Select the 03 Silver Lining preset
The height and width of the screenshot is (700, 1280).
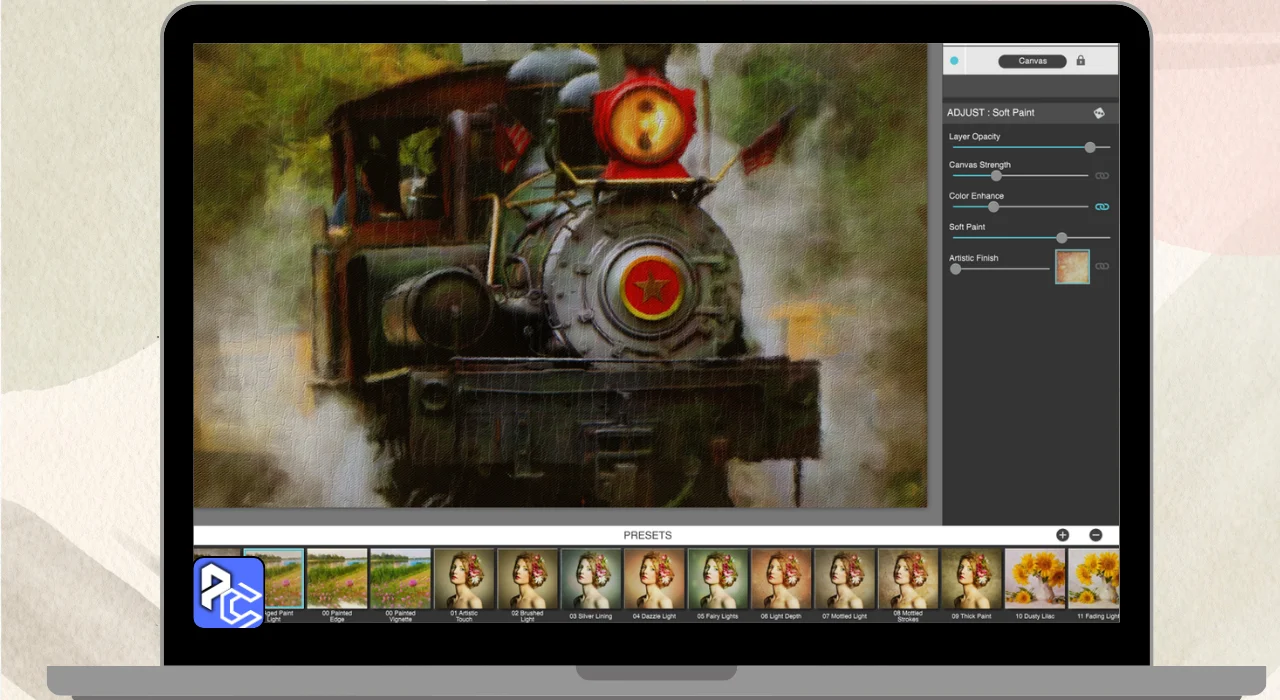click(591, 585)
